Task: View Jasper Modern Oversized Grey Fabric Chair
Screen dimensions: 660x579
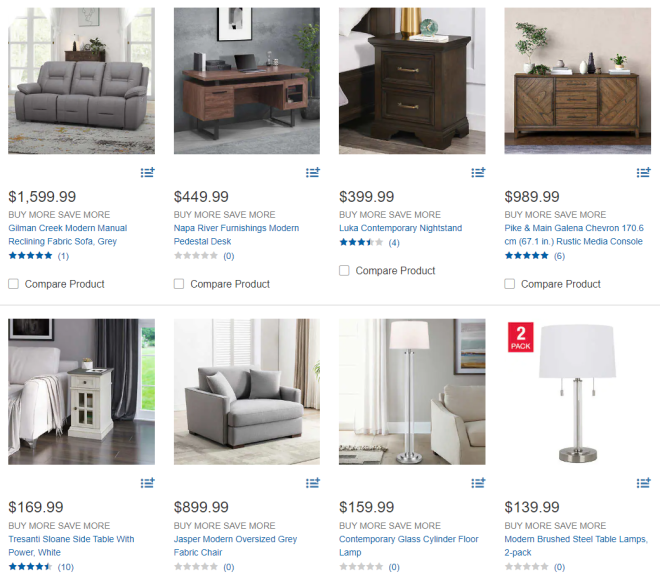Action: (235, 546)
